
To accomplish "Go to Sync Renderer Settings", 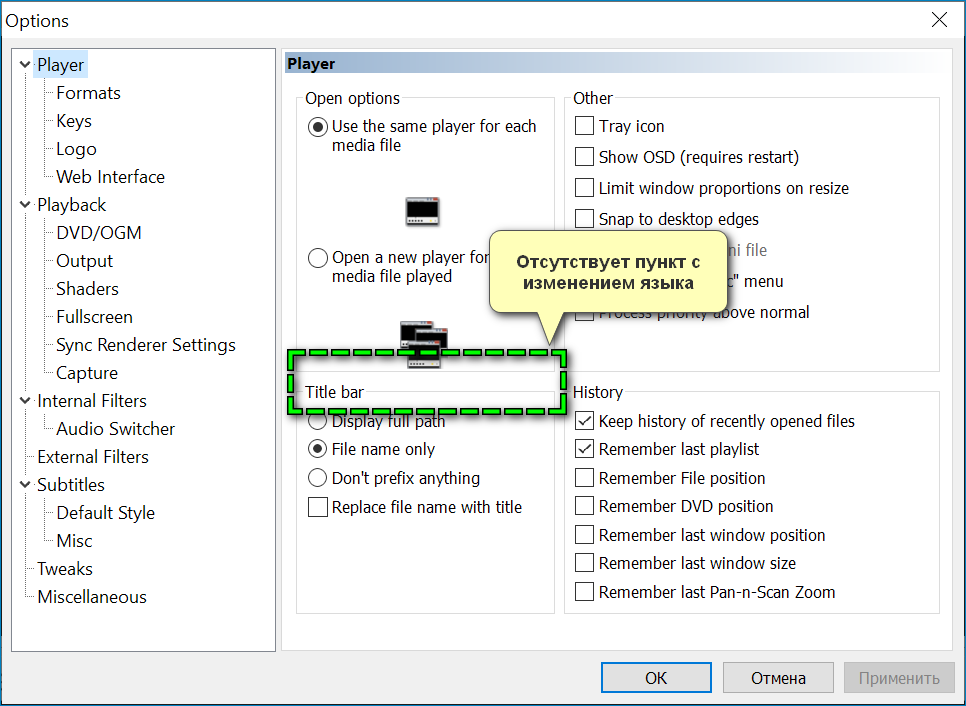I will click(x=146, y=345).
